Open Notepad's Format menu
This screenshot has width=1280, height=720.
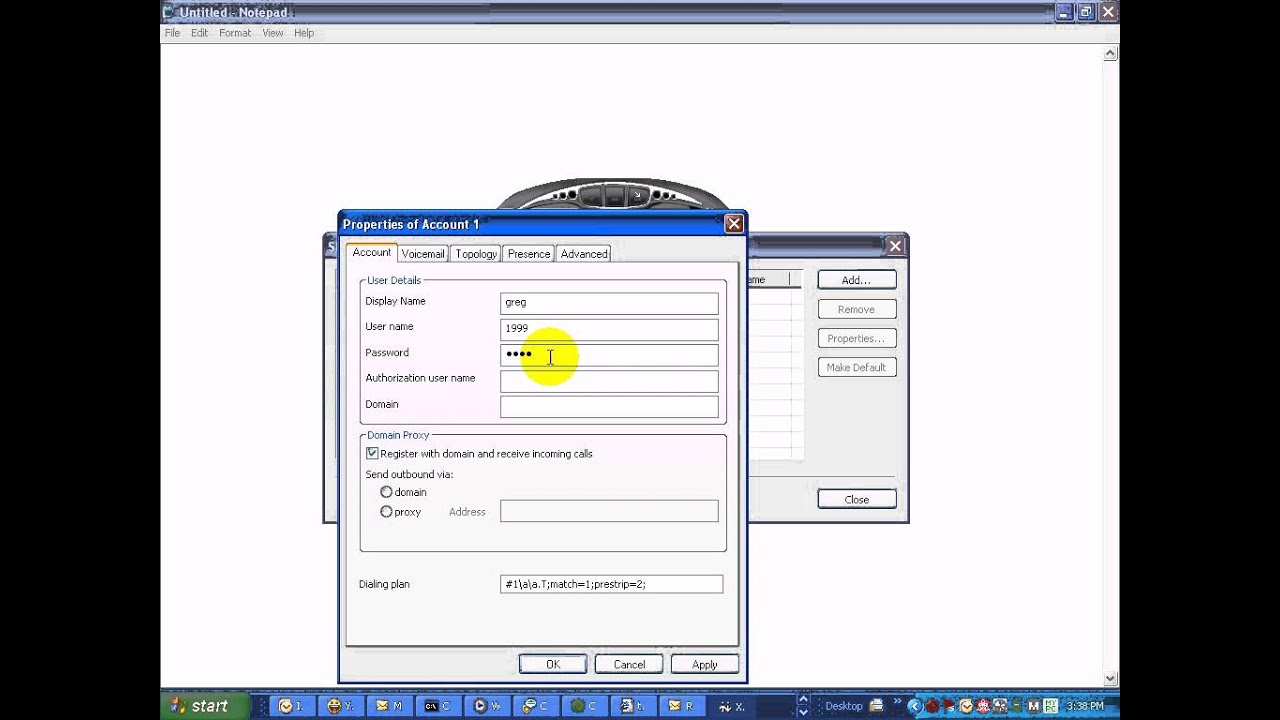[x=235, y=33]
